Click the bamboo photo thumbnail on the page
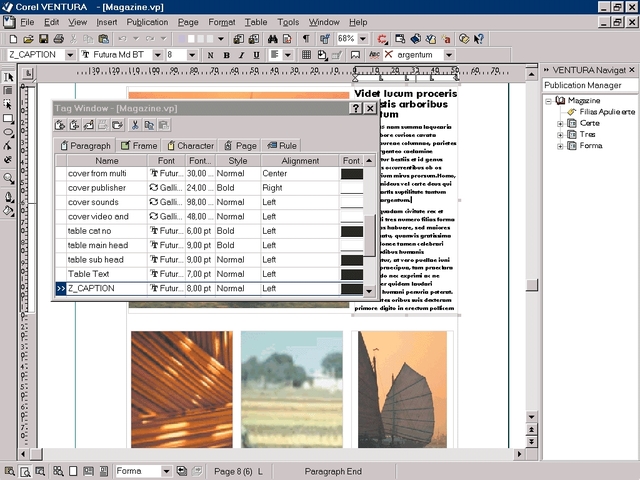640x480 pixels. pyautogui.click(x=182, y=389)
